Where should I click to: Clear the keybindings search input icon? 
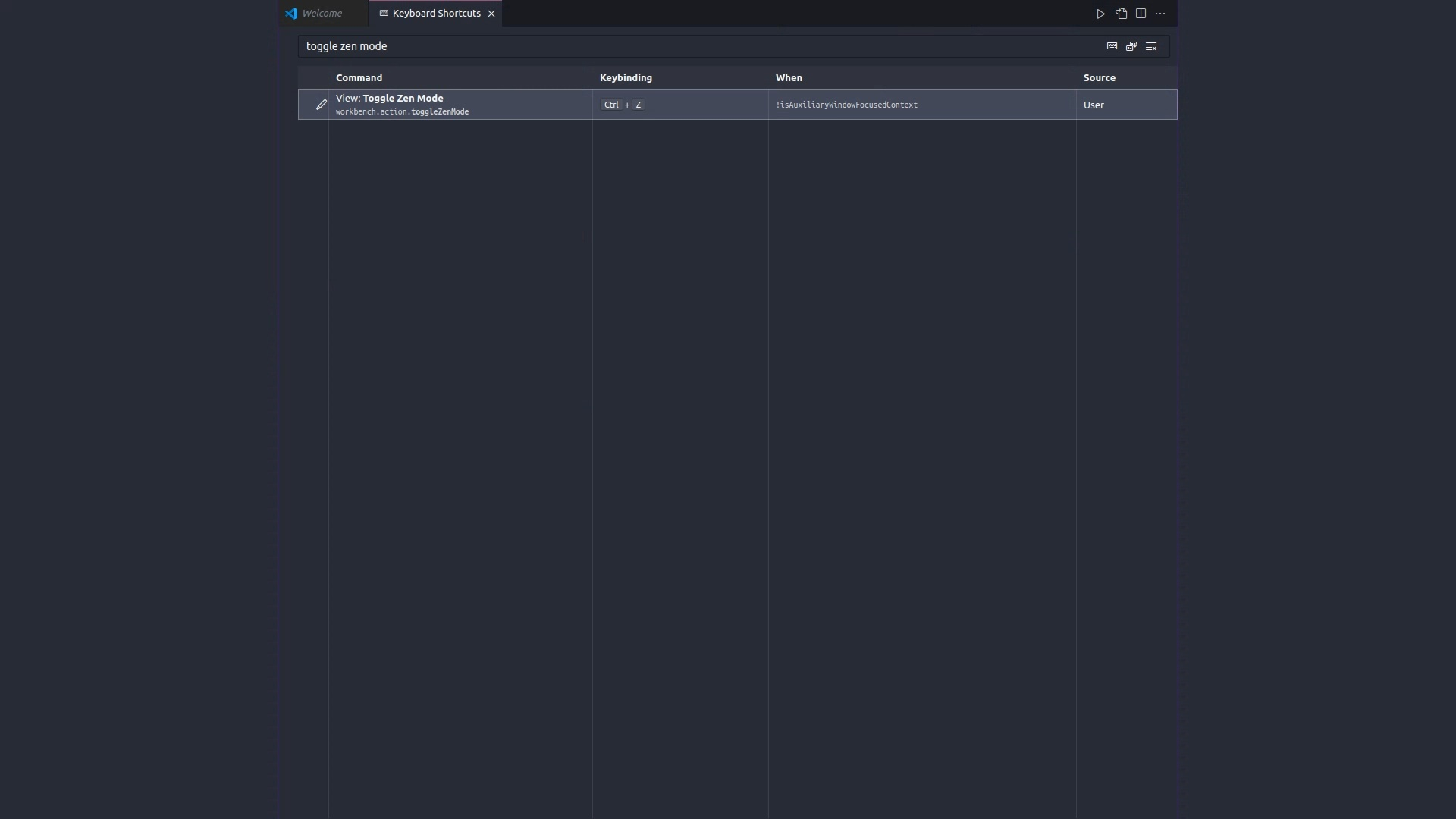pyautogui.click(x=1151, y=46)
